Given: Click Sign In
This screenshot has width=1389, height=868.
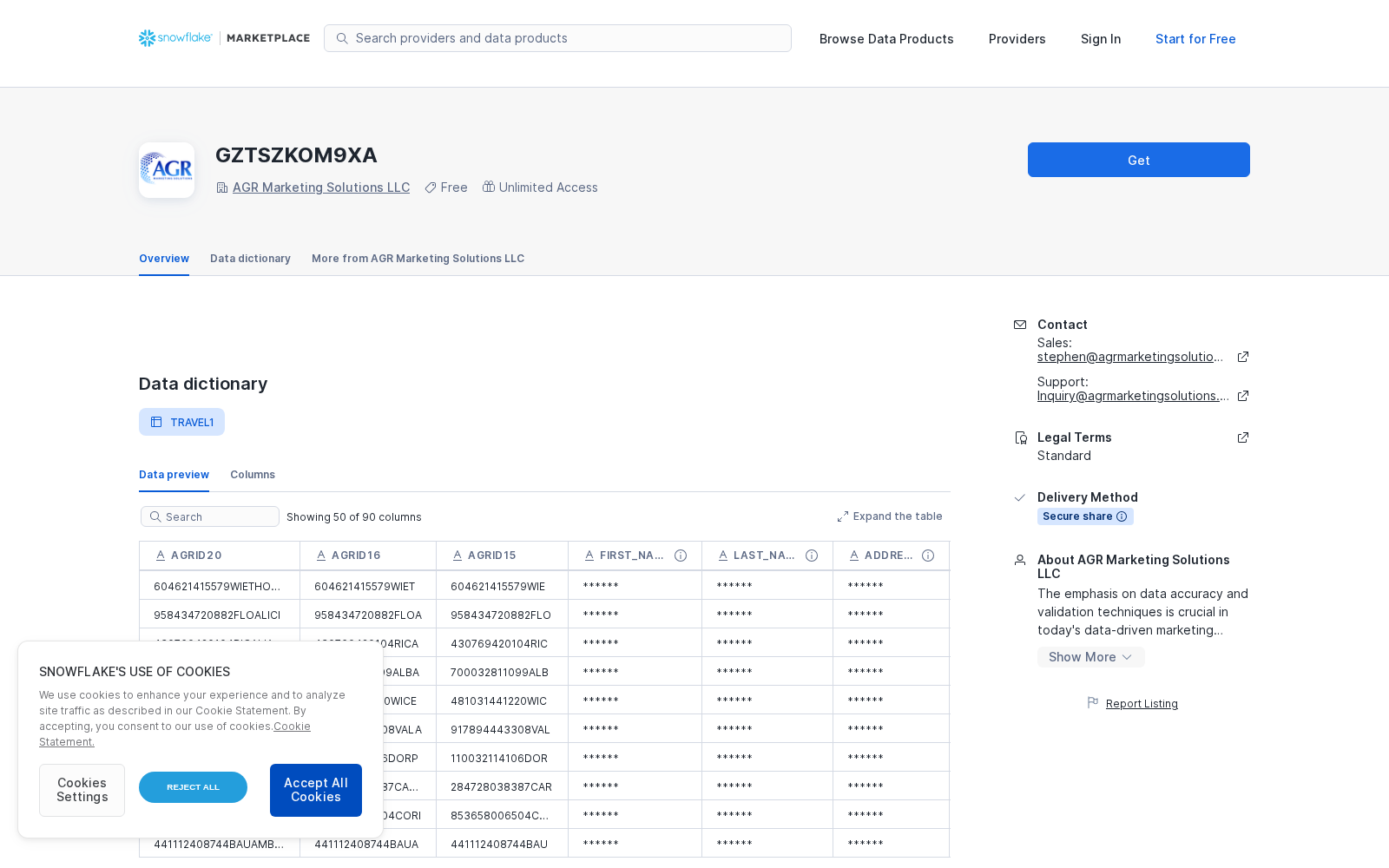Looking at the screenshot, I should pyautogui.click(x=1101, y=39).
